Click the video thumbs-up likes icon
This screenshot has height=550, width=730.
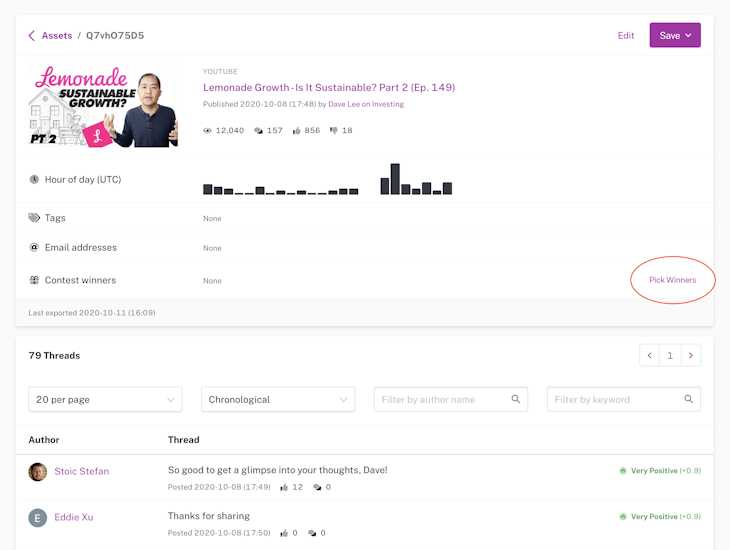coord(296,131)
